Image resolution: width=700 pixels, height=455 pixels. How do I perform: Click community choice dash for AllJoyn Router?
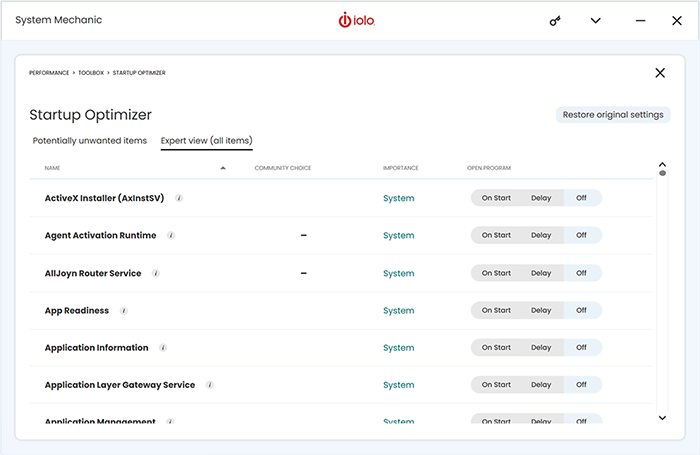click(x=304, y=273)
